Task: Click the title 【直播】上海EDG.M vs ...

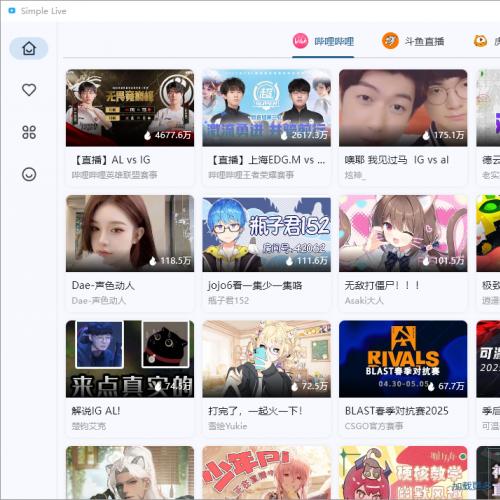Action: pos(267,160)
